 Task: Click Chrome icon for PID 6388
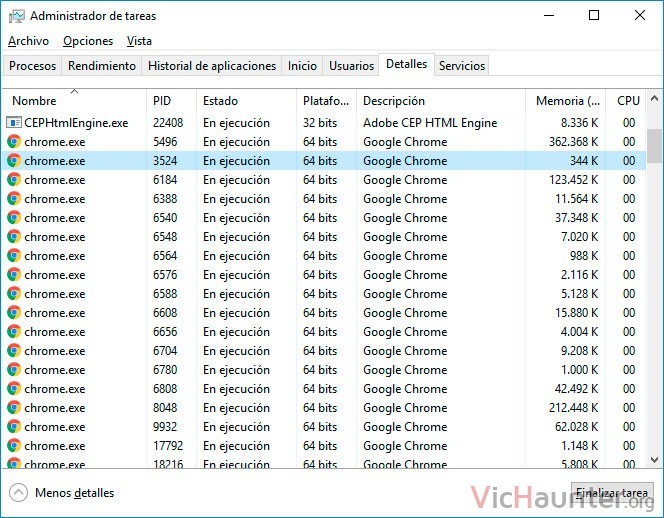coord(14,199)
